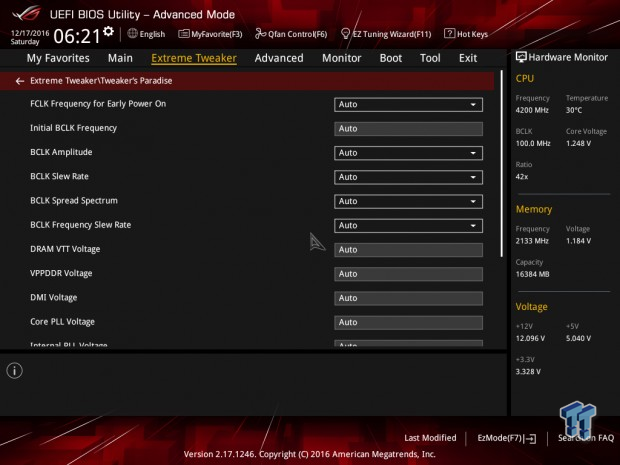Open MyFavorite(F3) menu
The image size is (620, 465).
(x=210, y=34)
